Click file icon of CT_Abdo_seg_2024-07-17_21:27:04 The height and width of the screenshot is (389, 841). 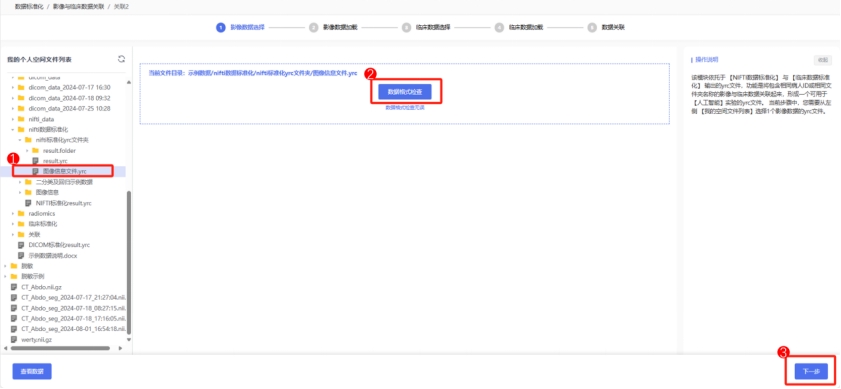point(13,297)
